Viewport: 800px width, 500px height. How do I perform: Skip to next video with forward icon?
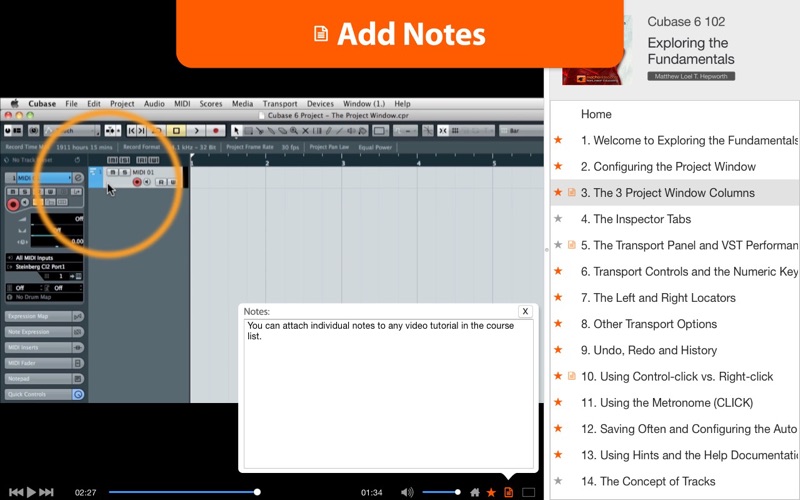[46, 492]
